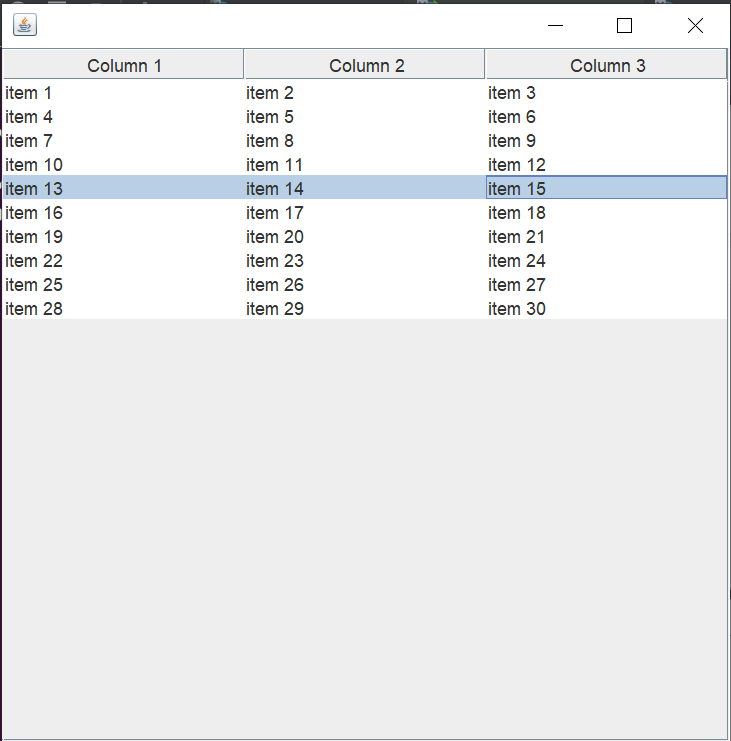Minimize the Java window
This screenshot has width=731, height=741.
pos(556,26)
